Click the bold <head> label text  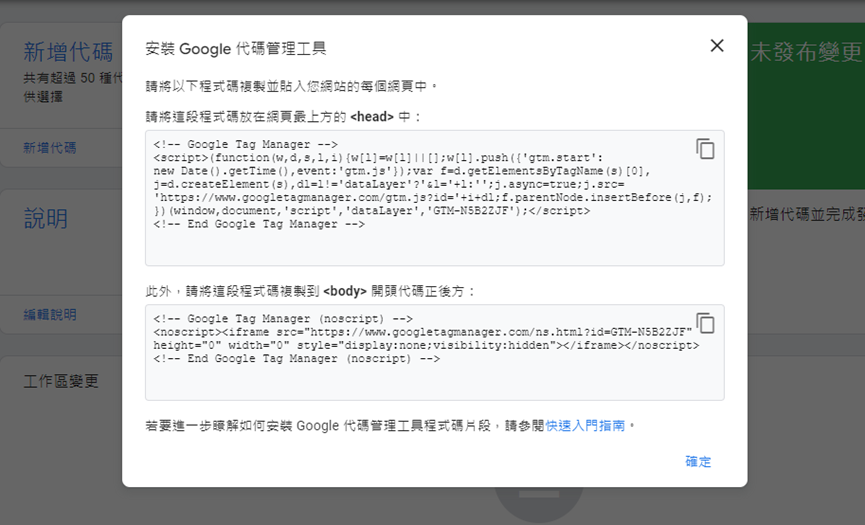tap(371, 117)
